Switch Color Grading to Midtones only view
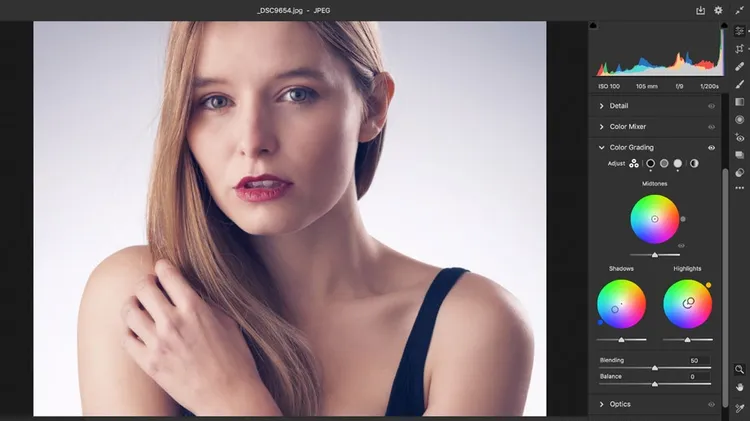 pos(664,164)
